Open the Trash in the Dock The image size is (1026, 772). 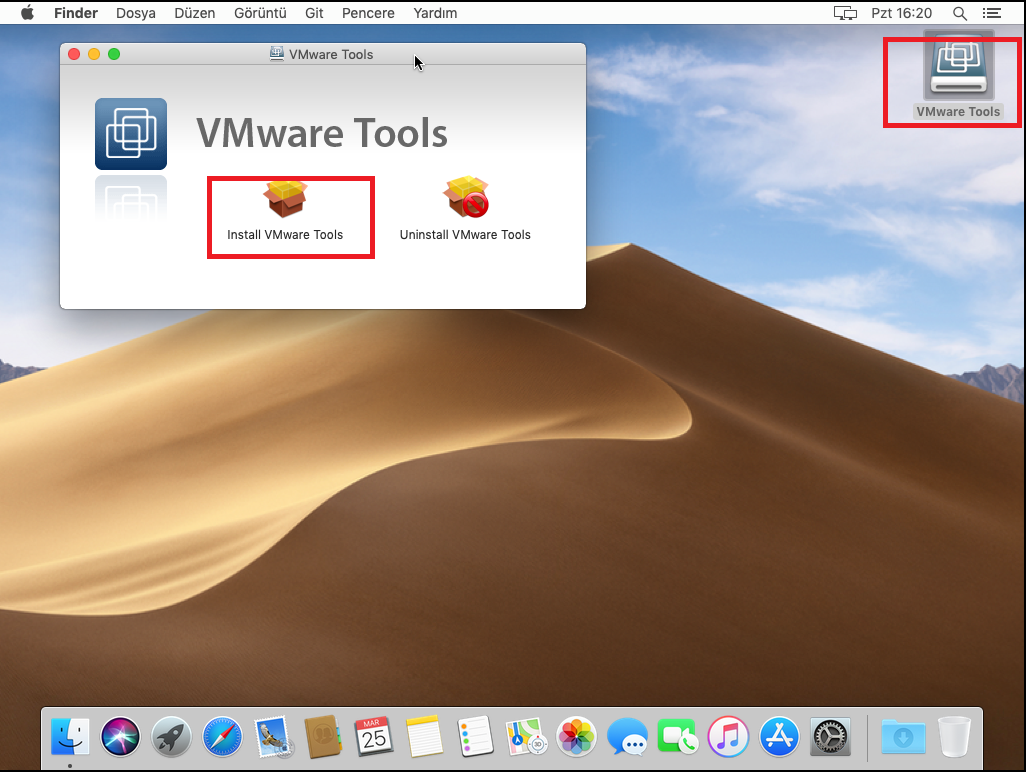coord(954,737)
